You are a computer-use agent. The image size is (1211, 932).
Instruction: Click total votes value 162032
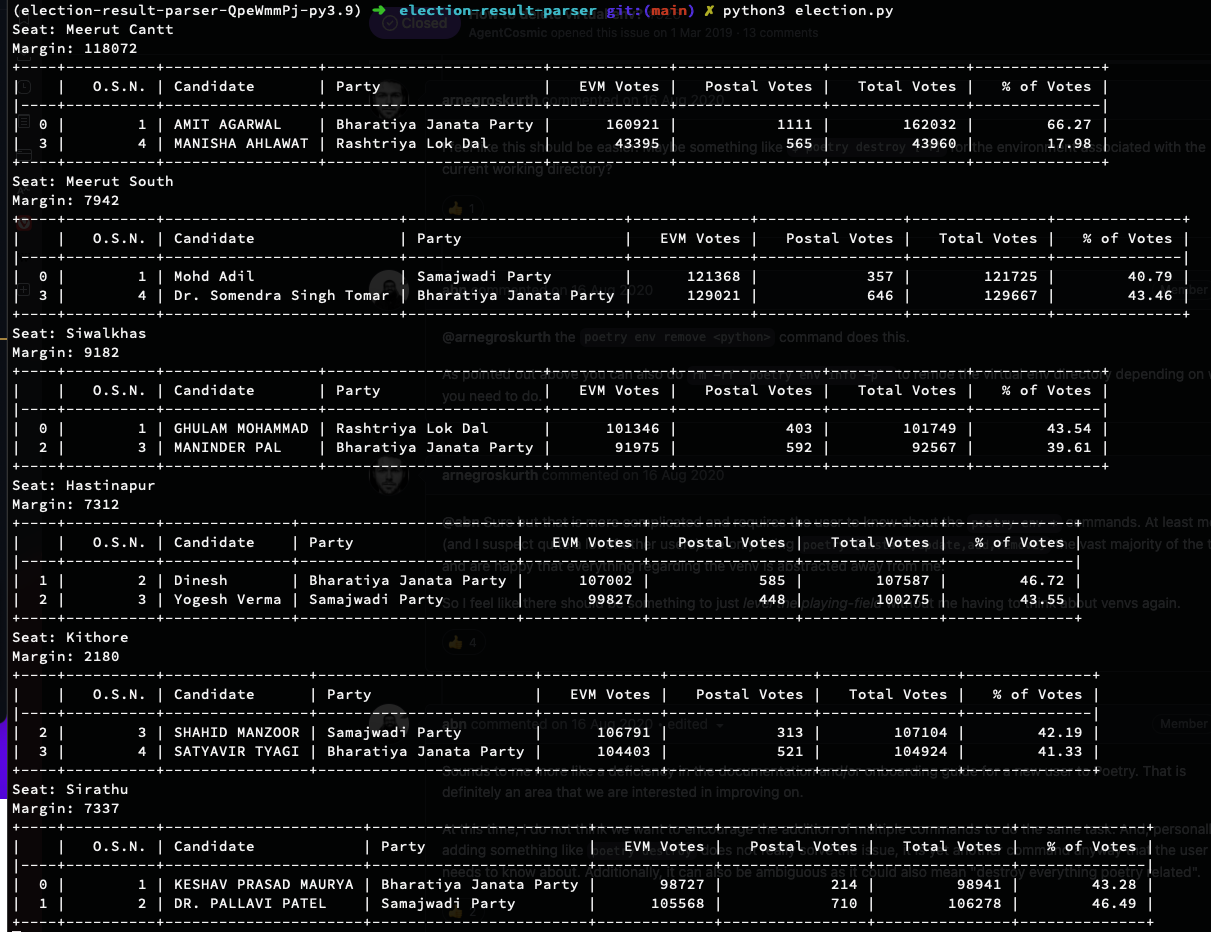point(930,125)
